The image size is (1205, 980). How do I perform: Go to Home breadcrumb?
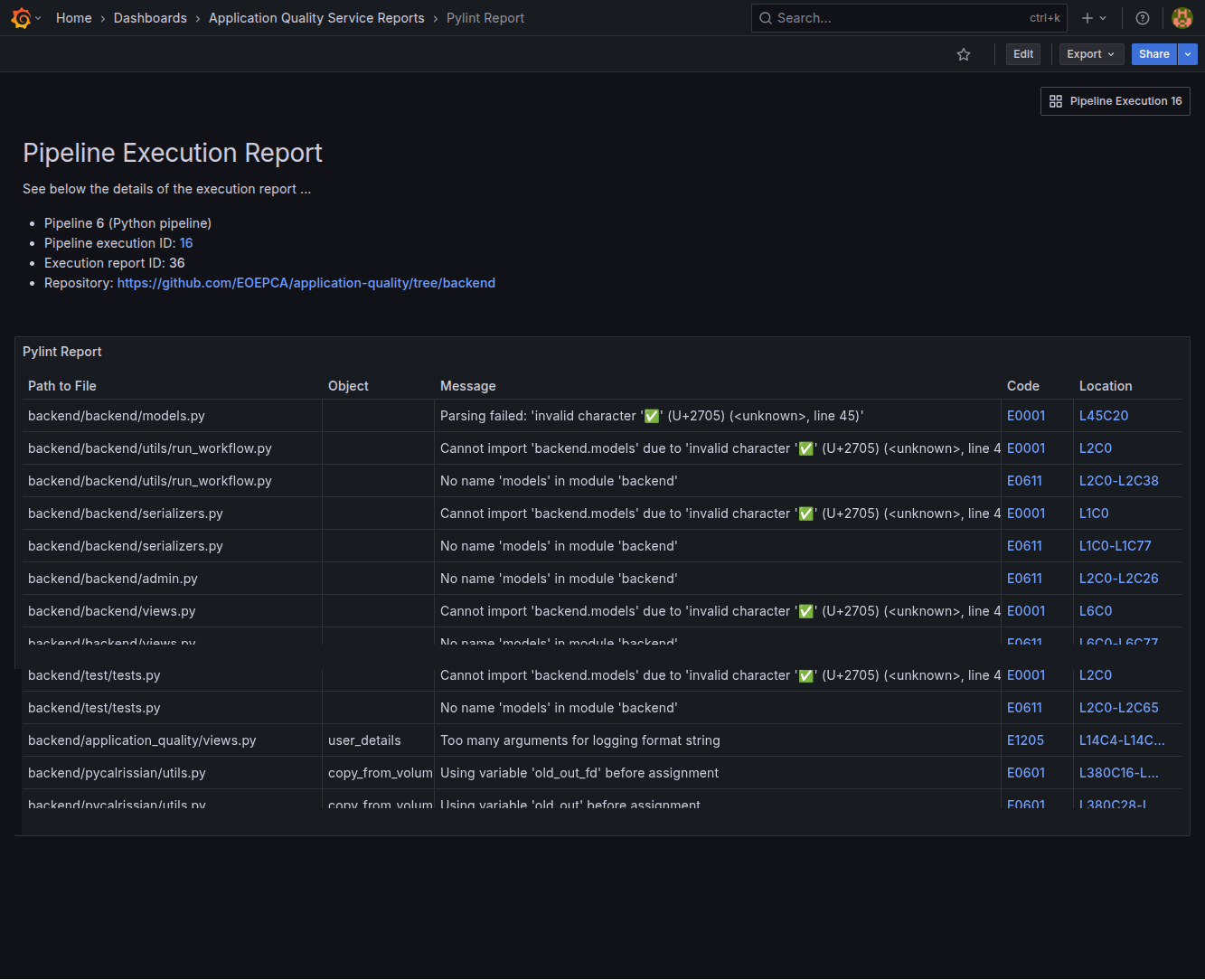click(x=73, y=18)
